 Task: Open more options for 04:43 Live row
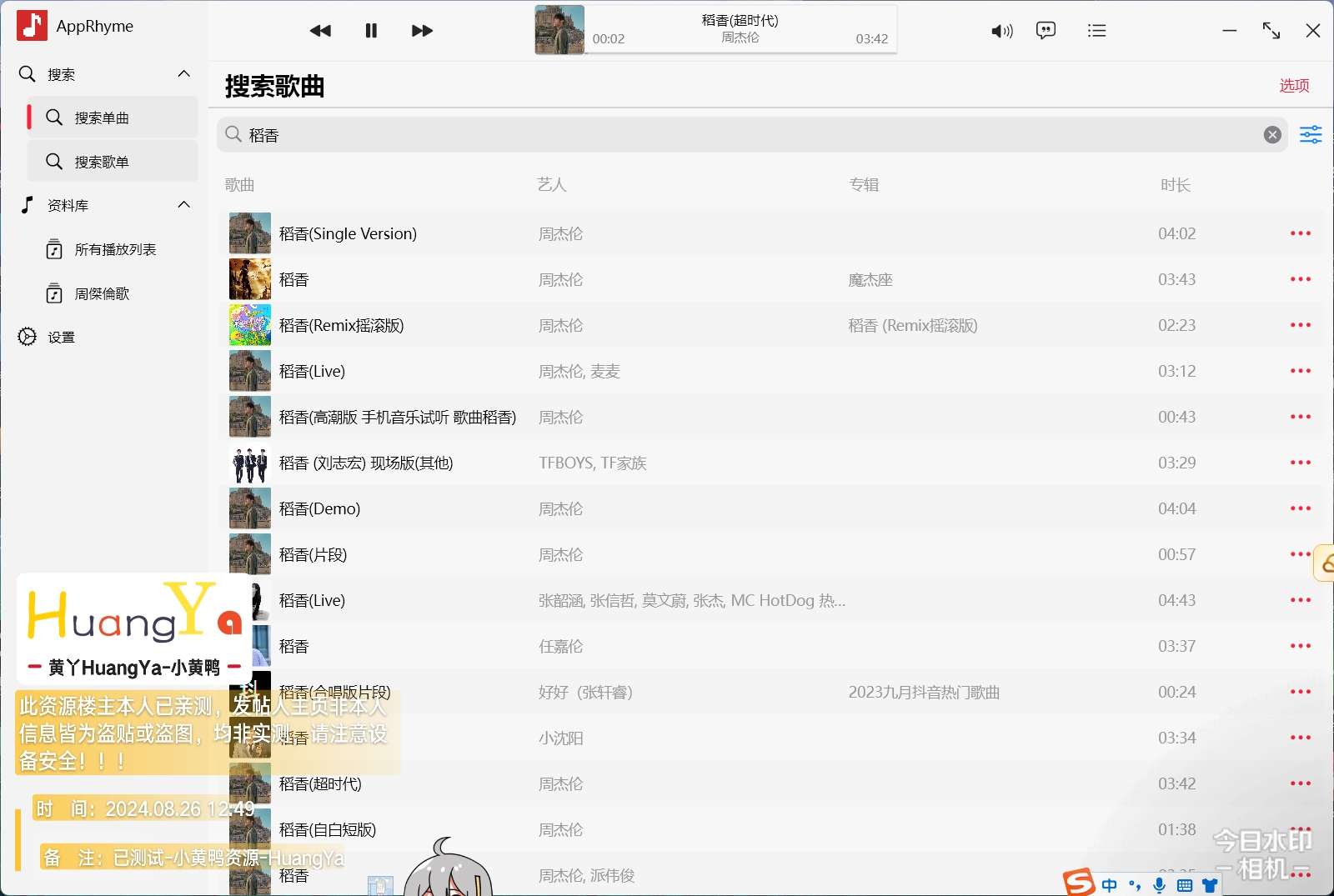point(1301,600)
